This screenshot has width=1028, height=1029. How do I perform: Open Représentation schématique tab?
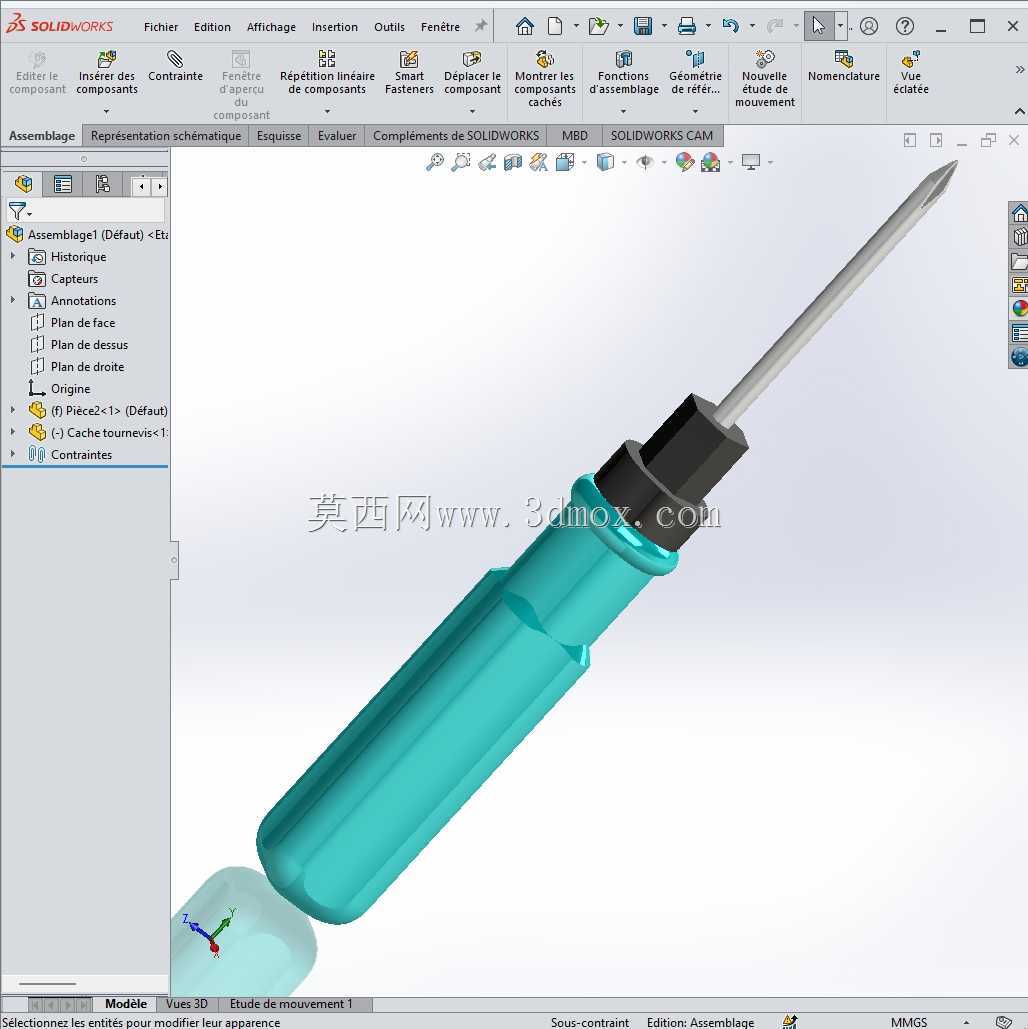click(x=166, y=136)
